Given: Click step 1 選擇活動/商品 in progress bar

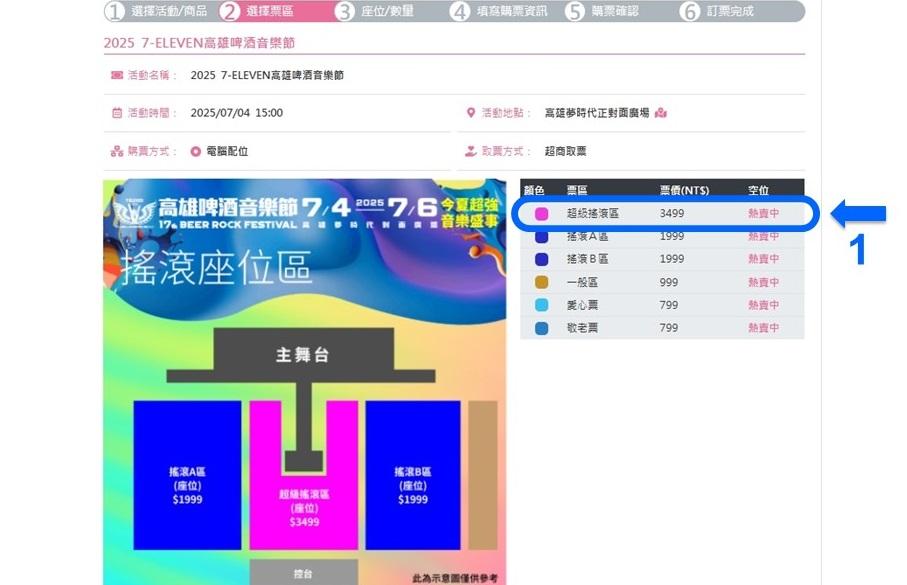Looking at the screenshot, I should (157, 11).
